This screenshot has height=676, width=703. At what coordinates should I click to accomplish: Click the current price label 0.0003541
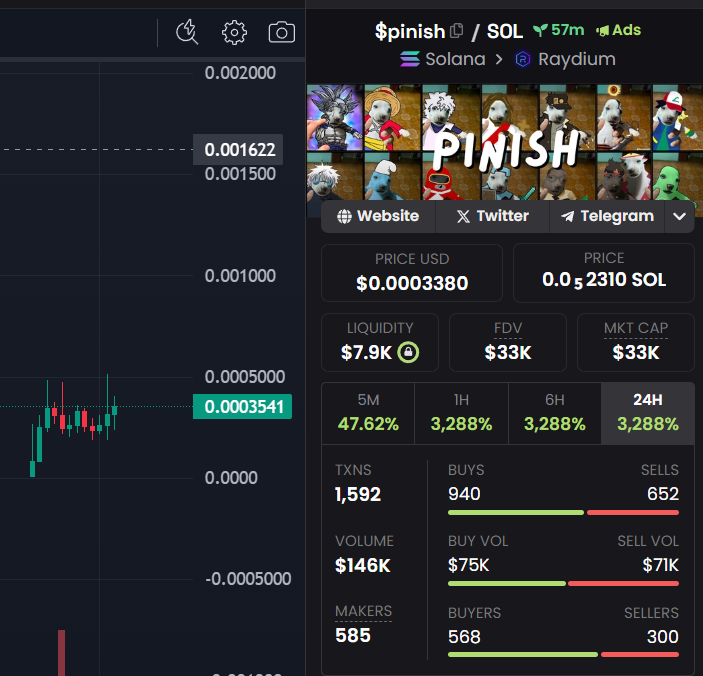[243, 407]
